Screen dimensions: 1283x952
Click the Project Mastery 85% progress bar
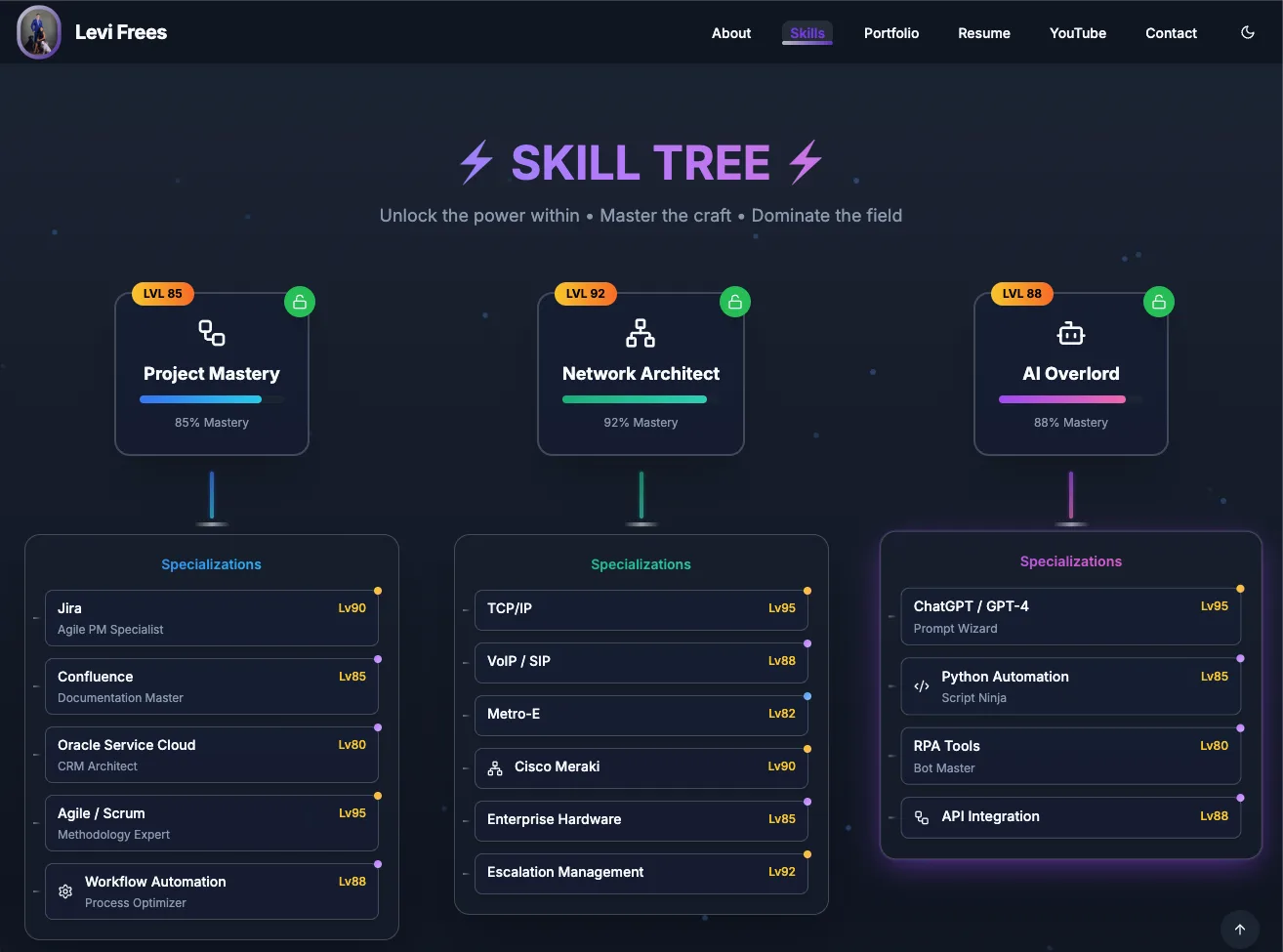click(212, 399)
